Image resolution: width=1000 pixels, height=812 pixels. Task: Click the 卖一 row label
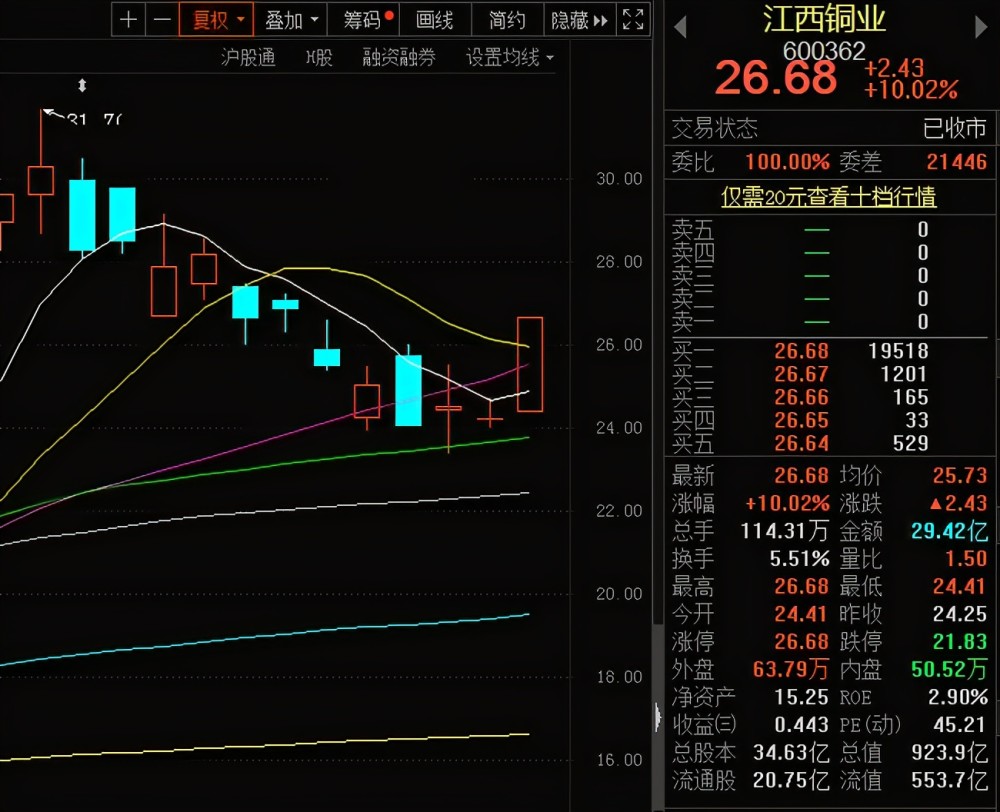(x=693, y=322)
